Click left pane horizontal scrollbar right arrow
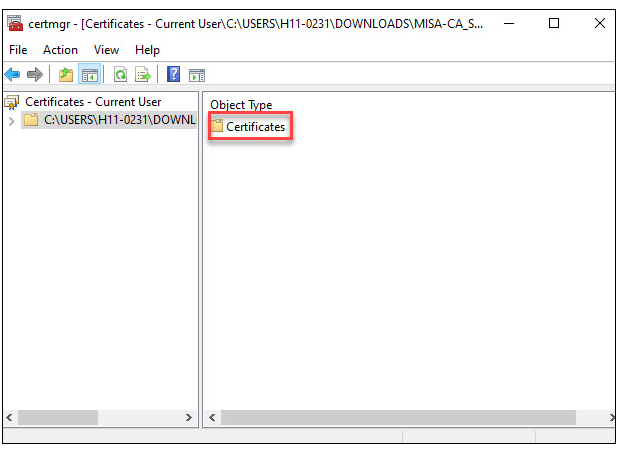 [190, 417]
